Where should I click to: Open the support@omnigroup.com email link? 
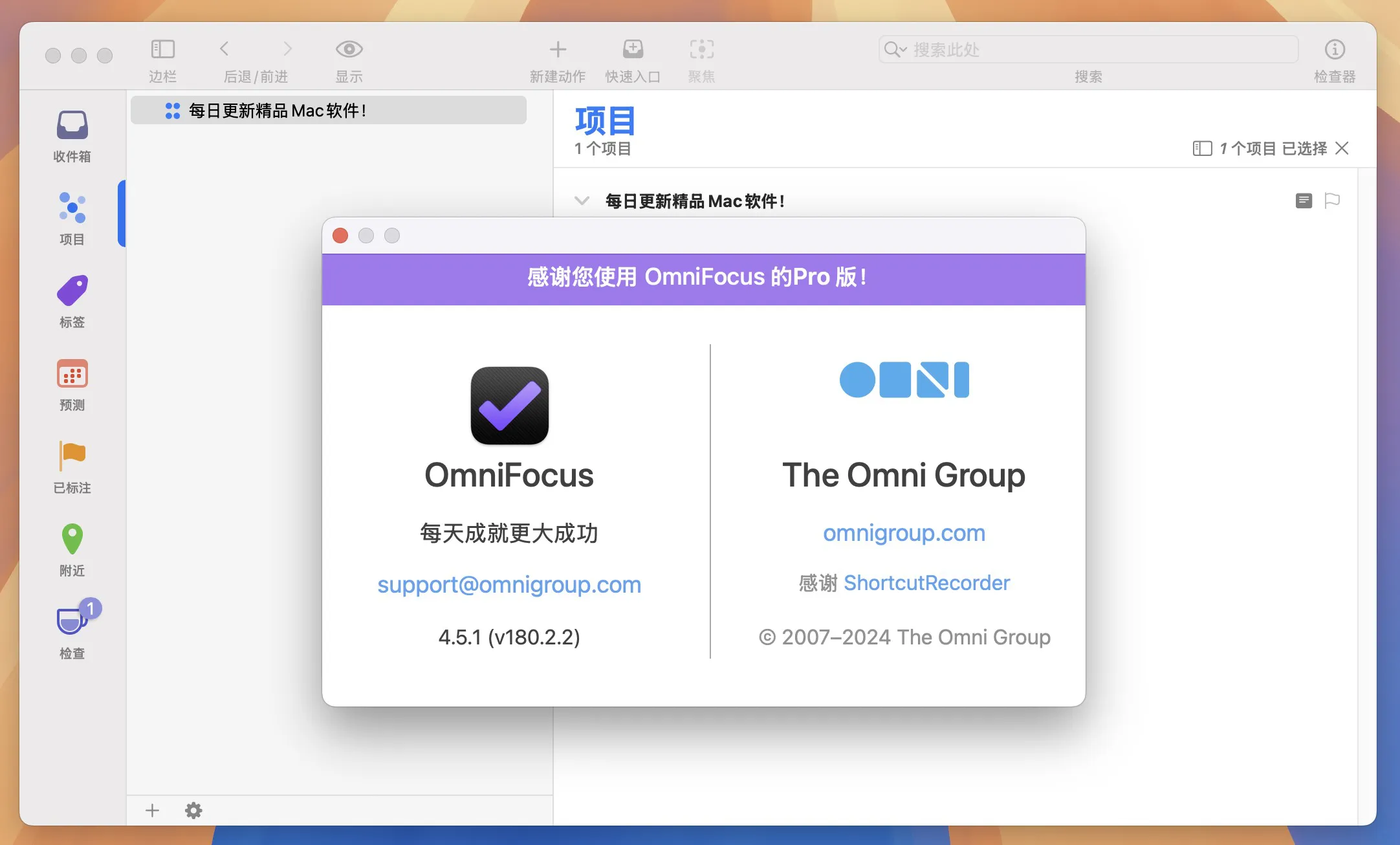click(x=509, y=585)
